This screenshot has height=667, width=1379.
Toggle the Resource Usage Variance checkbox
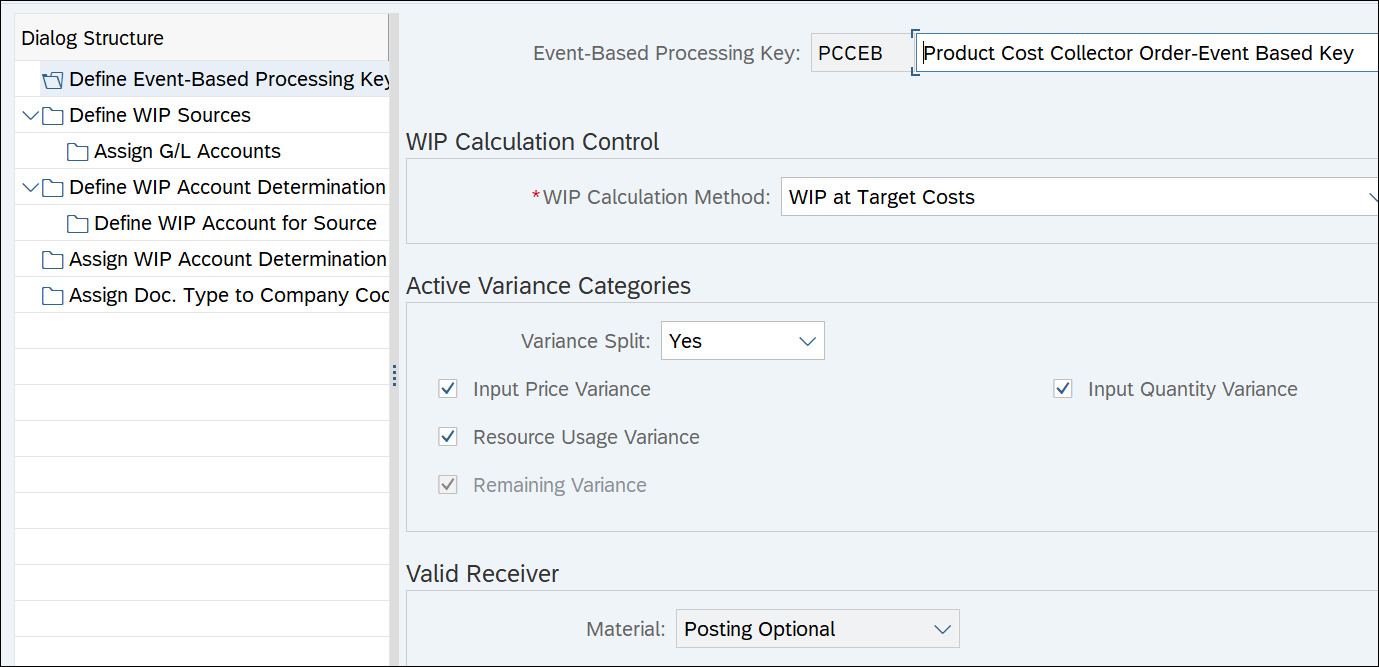click(448, 437)
